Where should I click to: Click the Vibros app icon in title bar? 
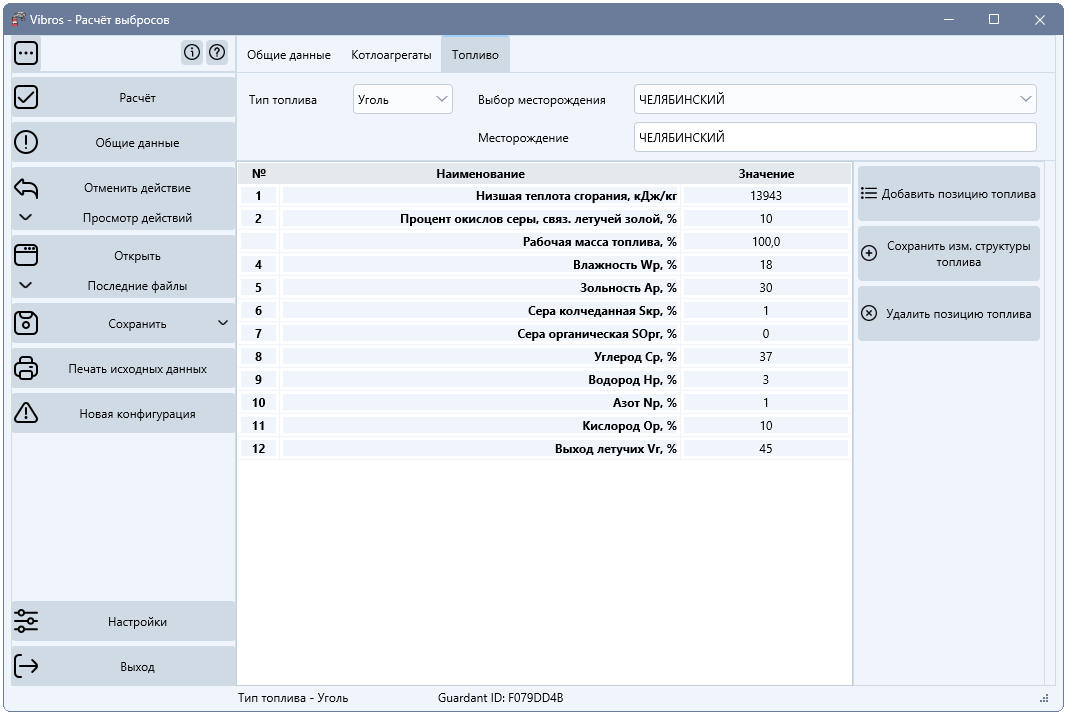[x=18, y=19]
